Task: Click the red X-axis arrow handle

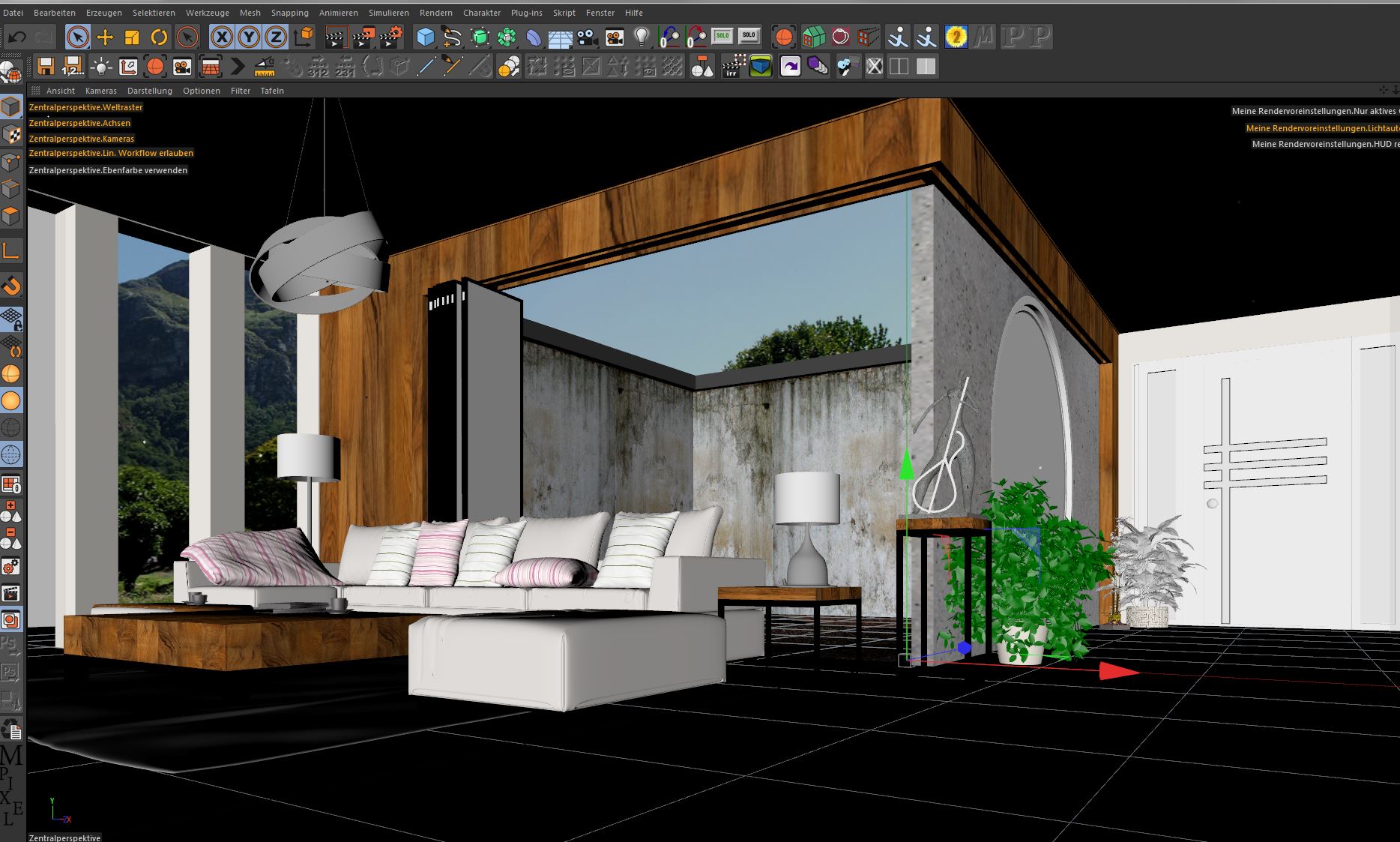Action: 1117,671
